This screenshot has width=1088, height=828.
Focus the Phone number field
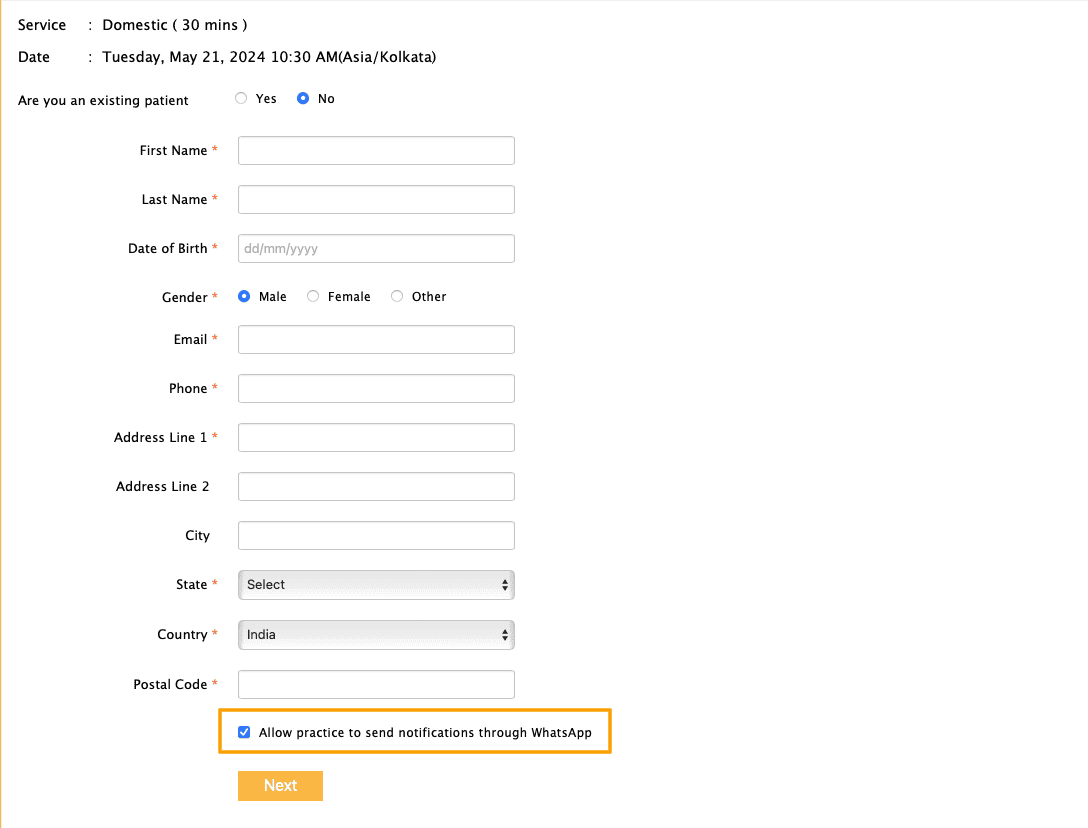(x=376, y=389)
